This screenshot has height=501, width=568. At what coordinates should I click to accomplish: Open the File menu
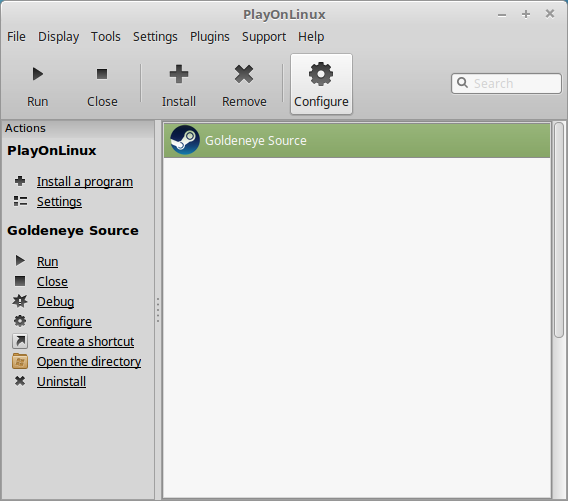pyautogui.click(x=16, y=37)
